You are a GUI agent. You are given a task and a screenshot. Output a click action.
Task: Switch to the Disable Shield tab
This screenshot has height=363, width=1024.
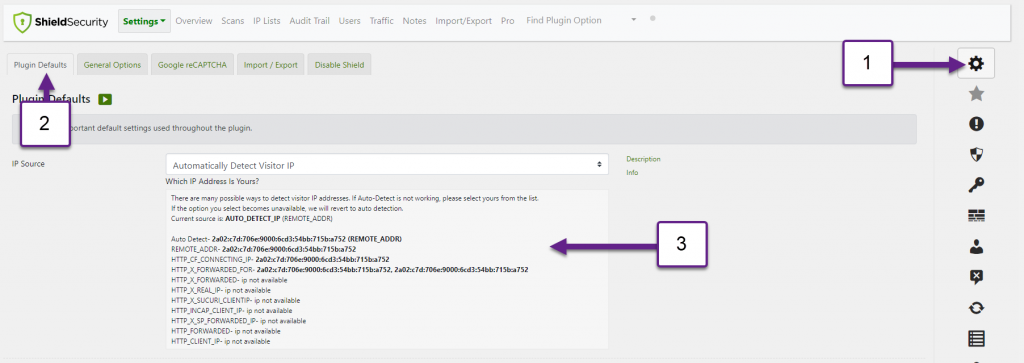click(x=339, y=65)
